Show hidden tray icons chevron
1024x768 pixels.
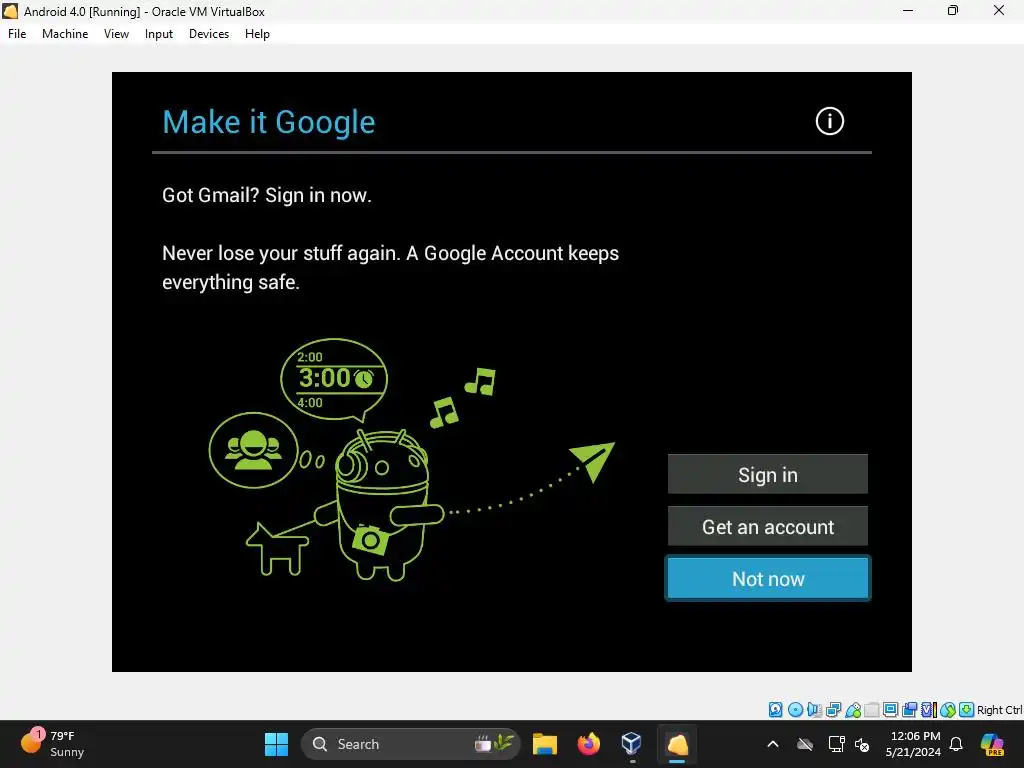pos(773,744)
